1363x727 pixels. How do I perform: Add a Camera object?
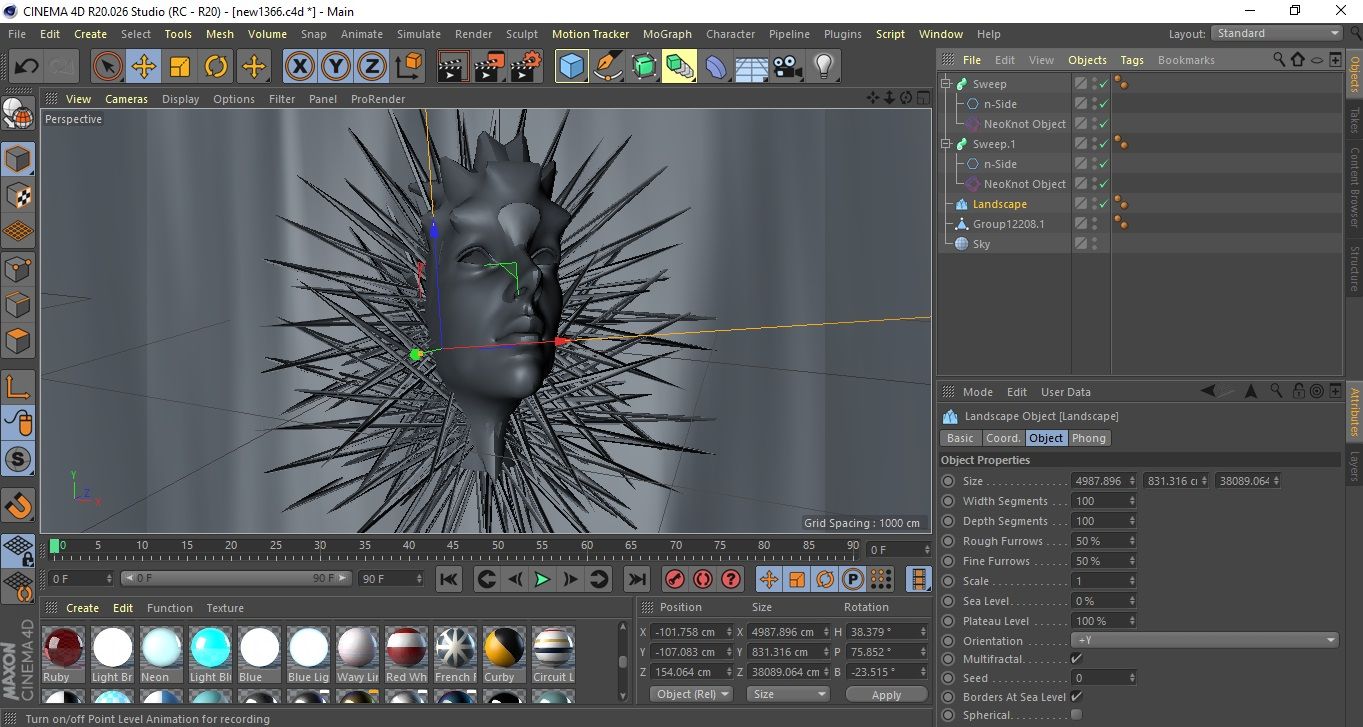pos(787,67)
